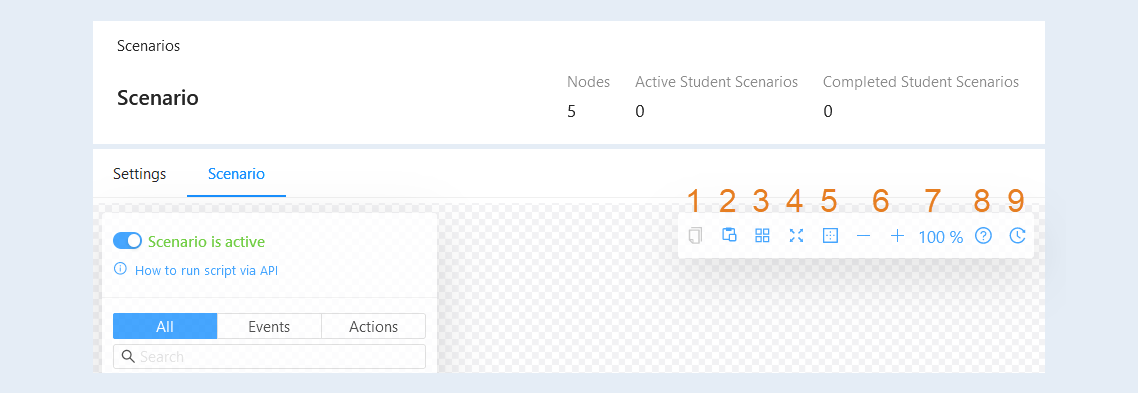Click Completed Student Scenarios label
Image resolution: width=1138 pixels, height=393 pixels.
[921, 82]
